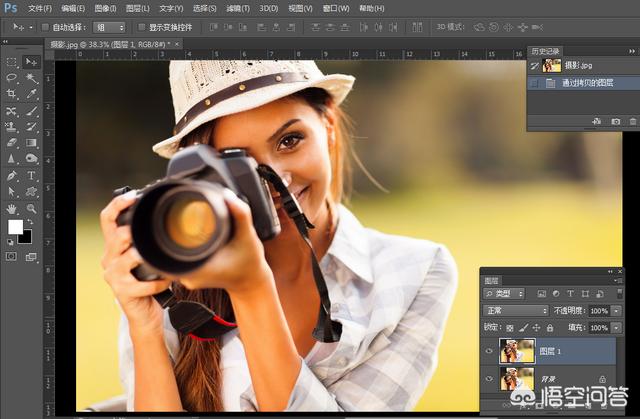Image resolution: width=640 pixels, height=419 pixels.
Task: Click the white foreground color swatch
Action: [x=15, y=227]
